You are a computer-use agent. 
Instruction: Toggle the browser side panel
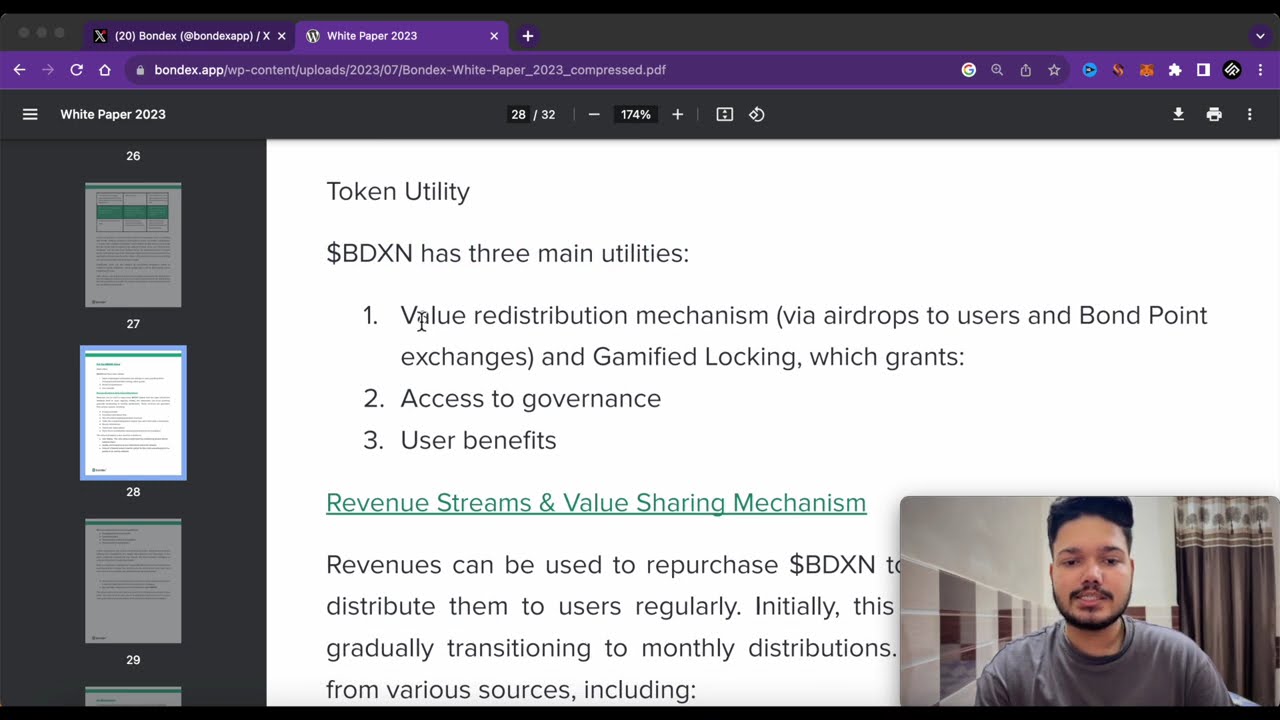1204,70
